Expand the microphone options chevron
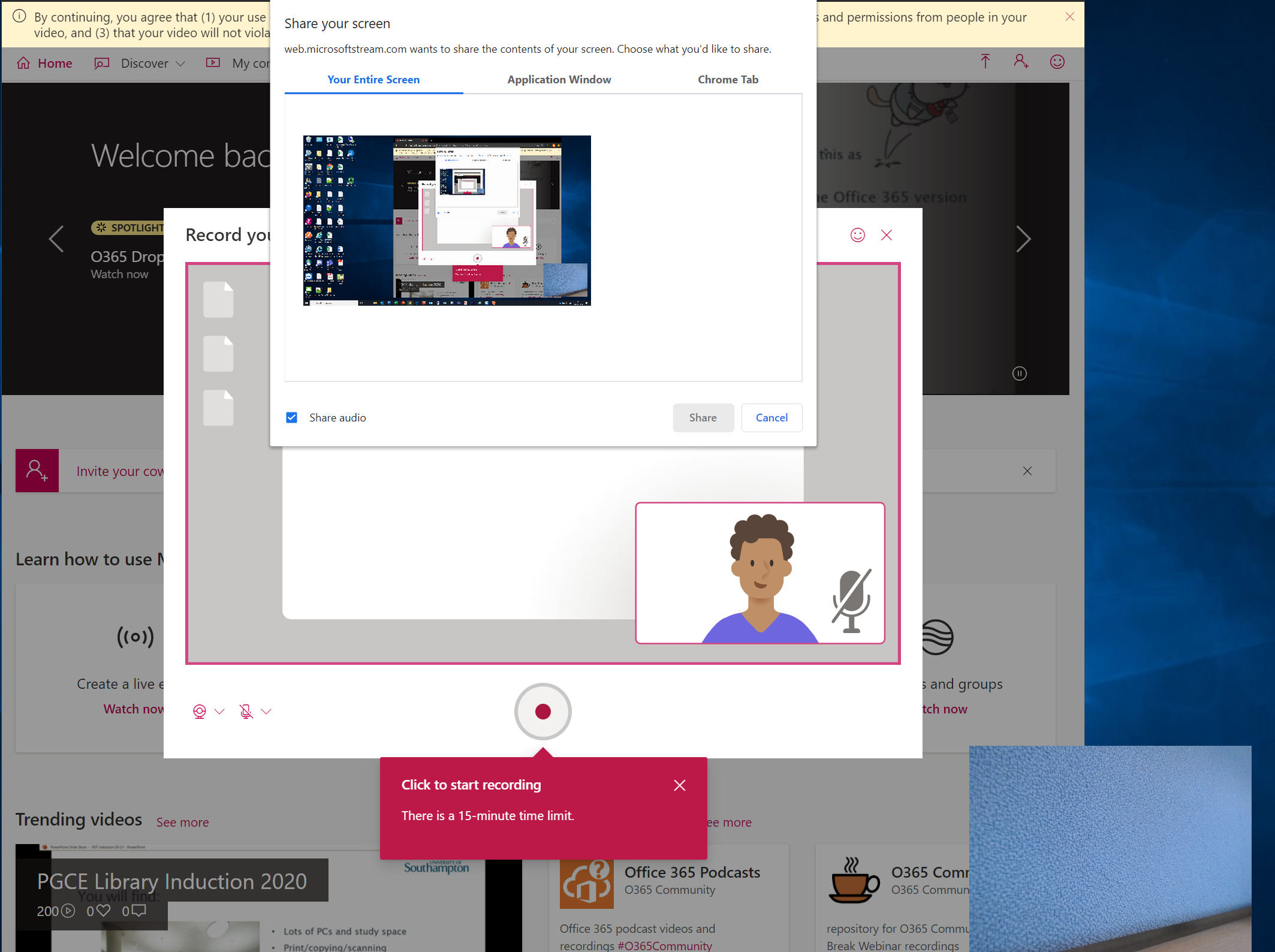Viewport: 1275px width, 952px height. [267, 712]
